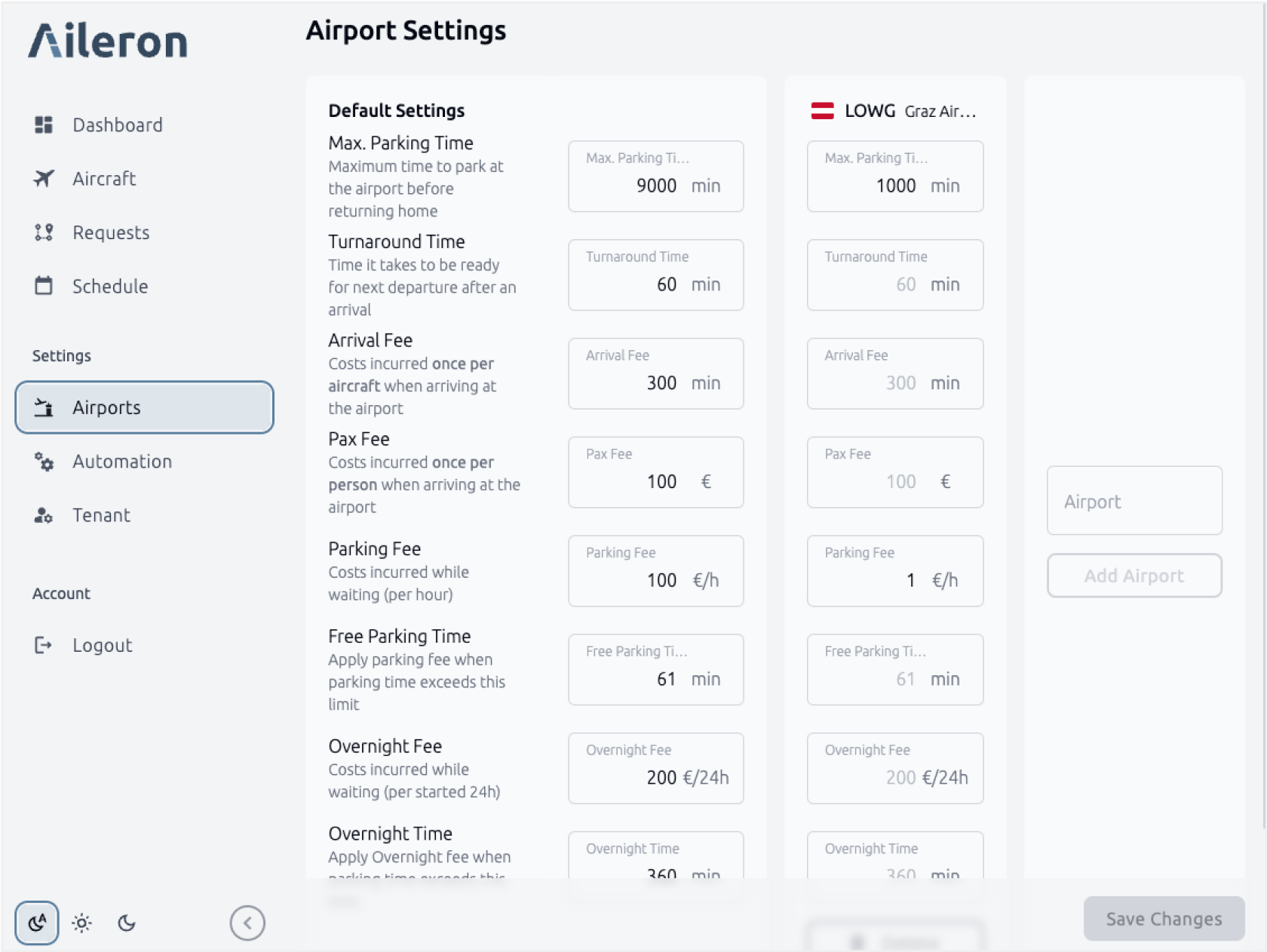Collapse the sidebar with the chevron
Screen dimensions: 1267x952
[247, 922]
